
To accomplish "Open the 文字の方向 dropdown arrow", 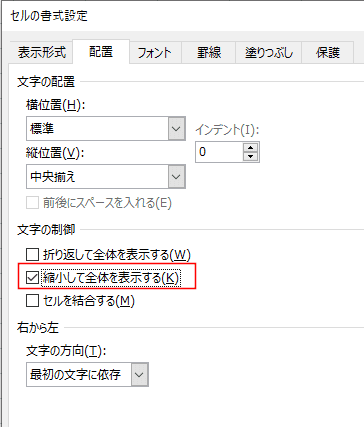I will 139,375.
